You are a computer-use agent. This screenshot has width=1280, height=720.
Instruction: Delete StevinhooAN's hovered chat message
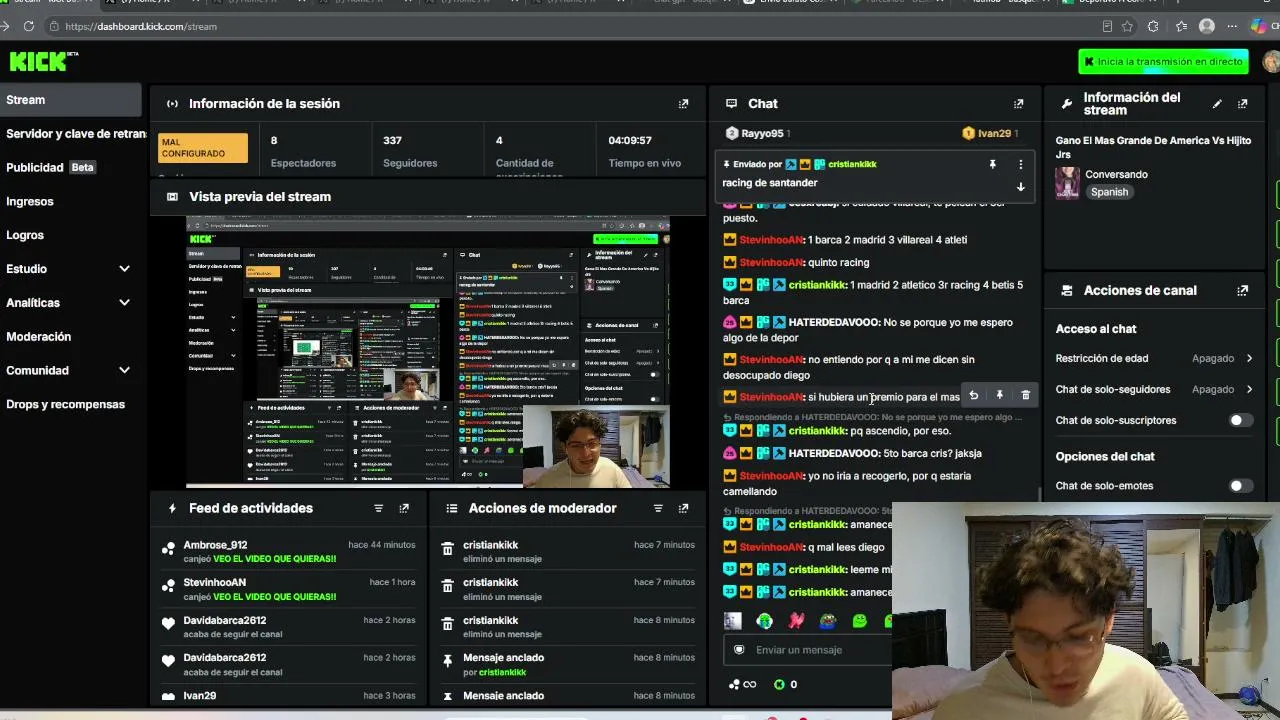coord(1025,396)
